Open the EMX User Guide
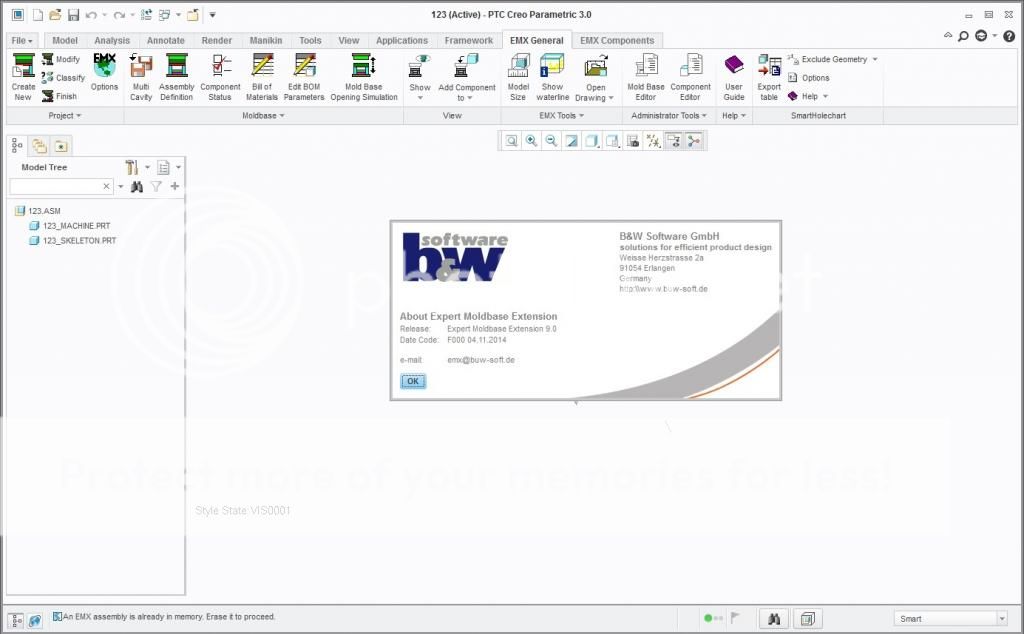The width and height of the screenshot is (1024, 634). pyautogui.click(x=734, y=77)
